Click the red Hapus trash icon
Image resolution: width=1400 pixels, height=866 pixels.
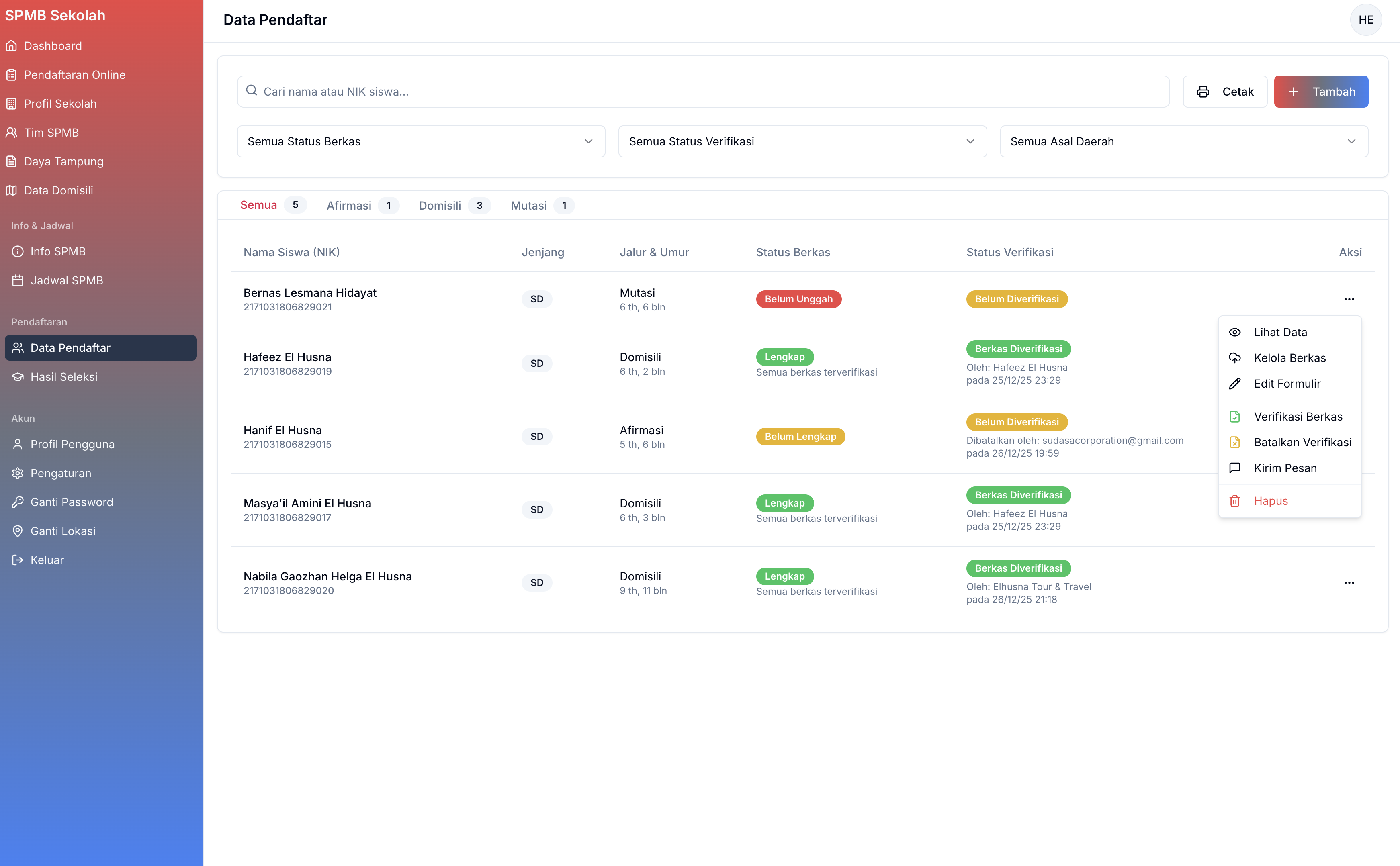pyautogui.click(x=1234, y=501)
